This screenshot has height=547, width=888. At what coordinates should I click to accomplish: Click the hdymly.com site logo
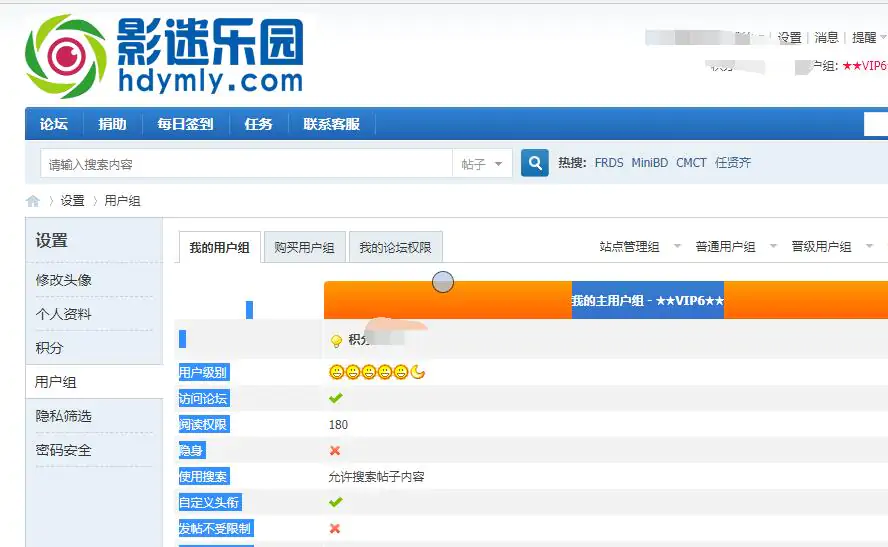164,56
